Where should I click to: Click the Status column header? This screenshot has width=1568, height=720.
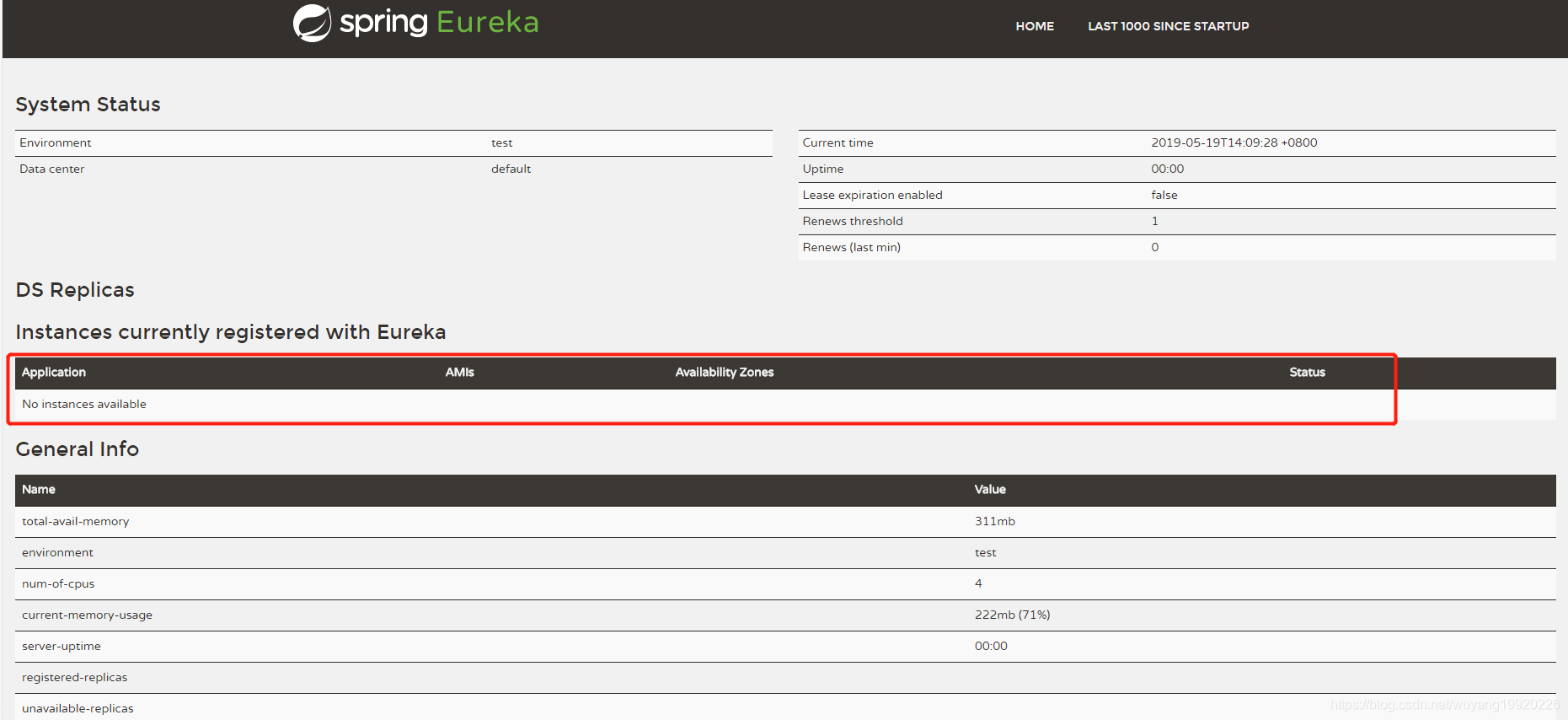tap(1307, 372)
